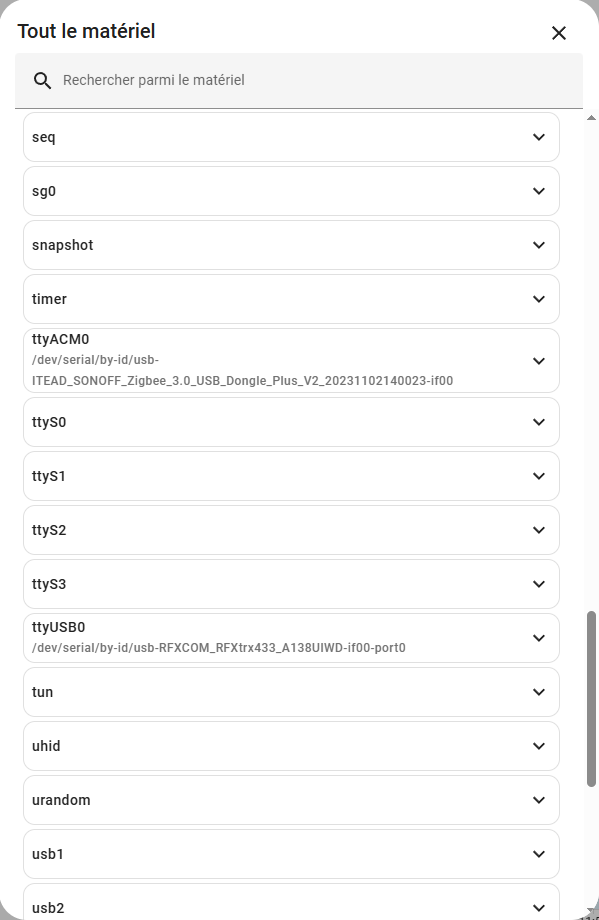Focus the Rechercher parmi le matériel field

pyautogui.click(x=299, y=80)
